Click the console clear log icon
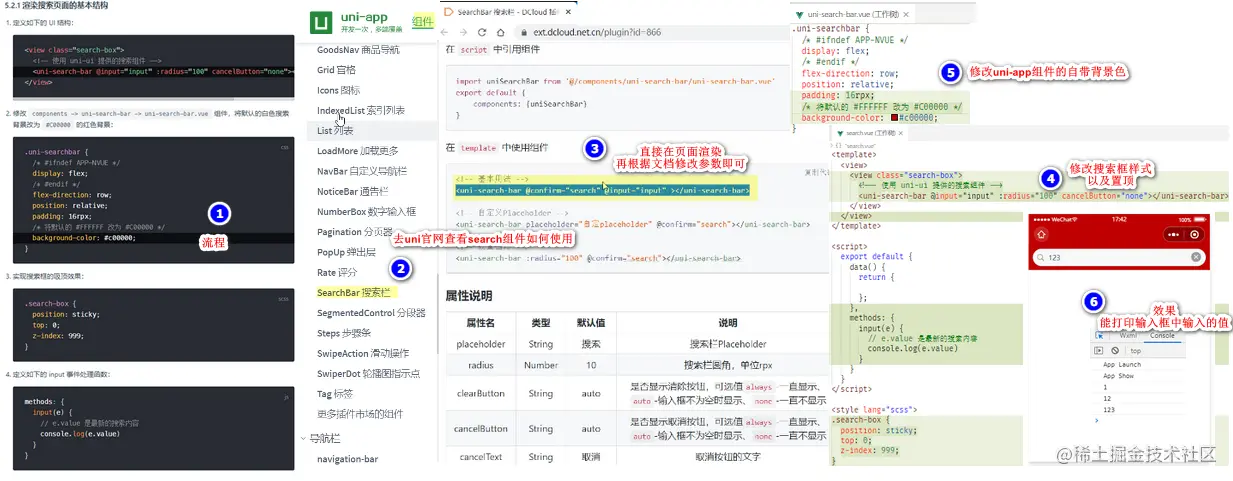The width and height of the screenshot is (1233, 481). [x=1115, y=350]
